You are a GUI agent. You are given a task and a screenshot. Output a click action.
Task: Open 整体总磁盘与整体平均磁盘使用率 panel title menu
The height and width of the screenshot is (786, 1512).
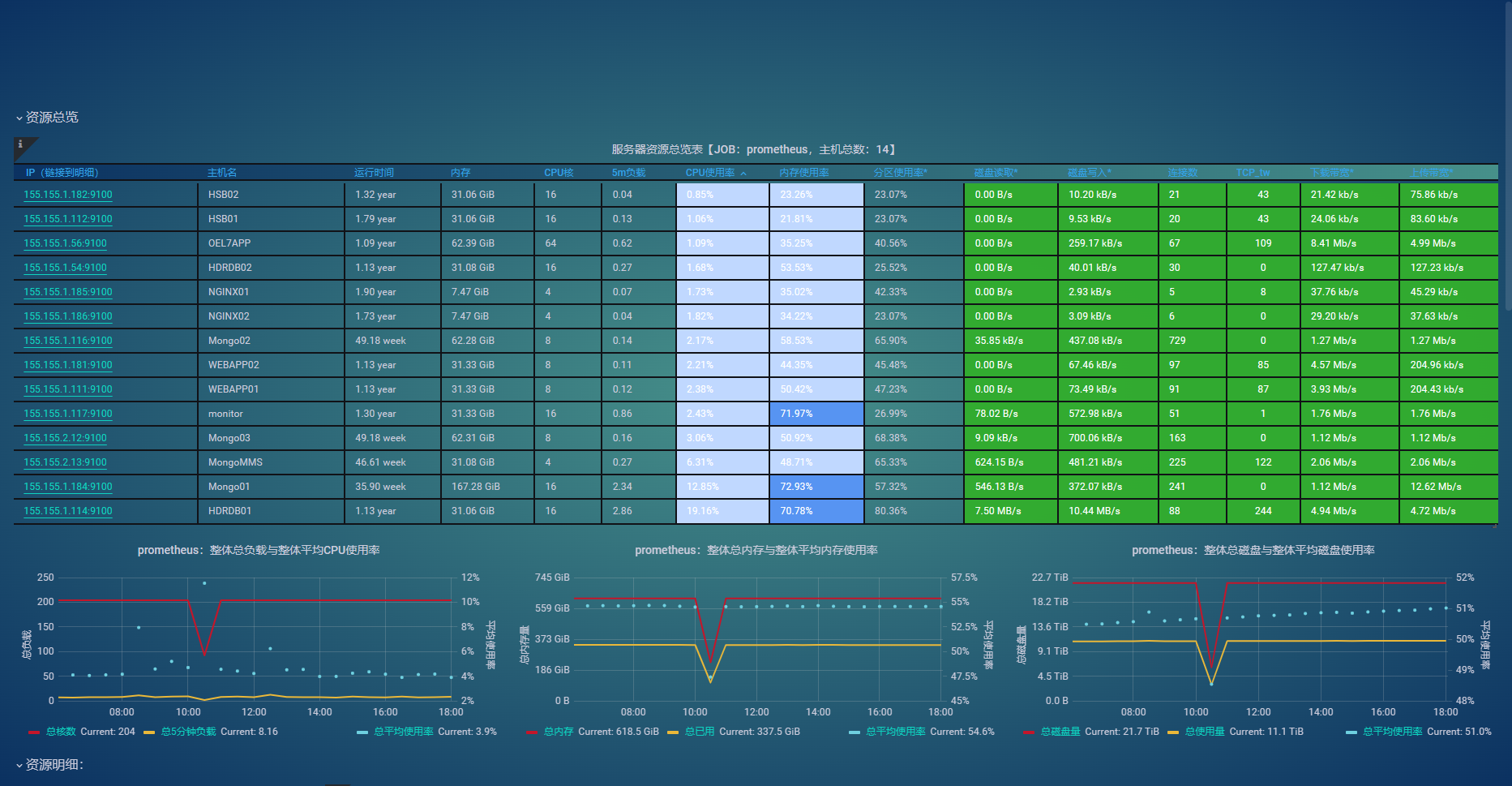tap(1253, 550)
